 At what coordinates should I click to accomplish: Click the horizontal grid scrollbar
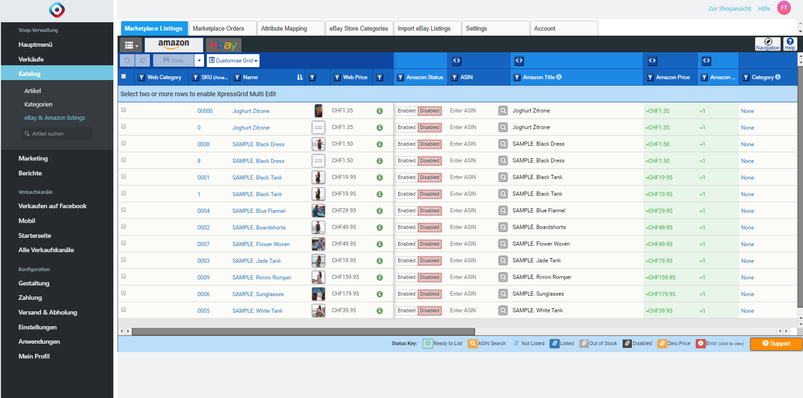point(303,331)
